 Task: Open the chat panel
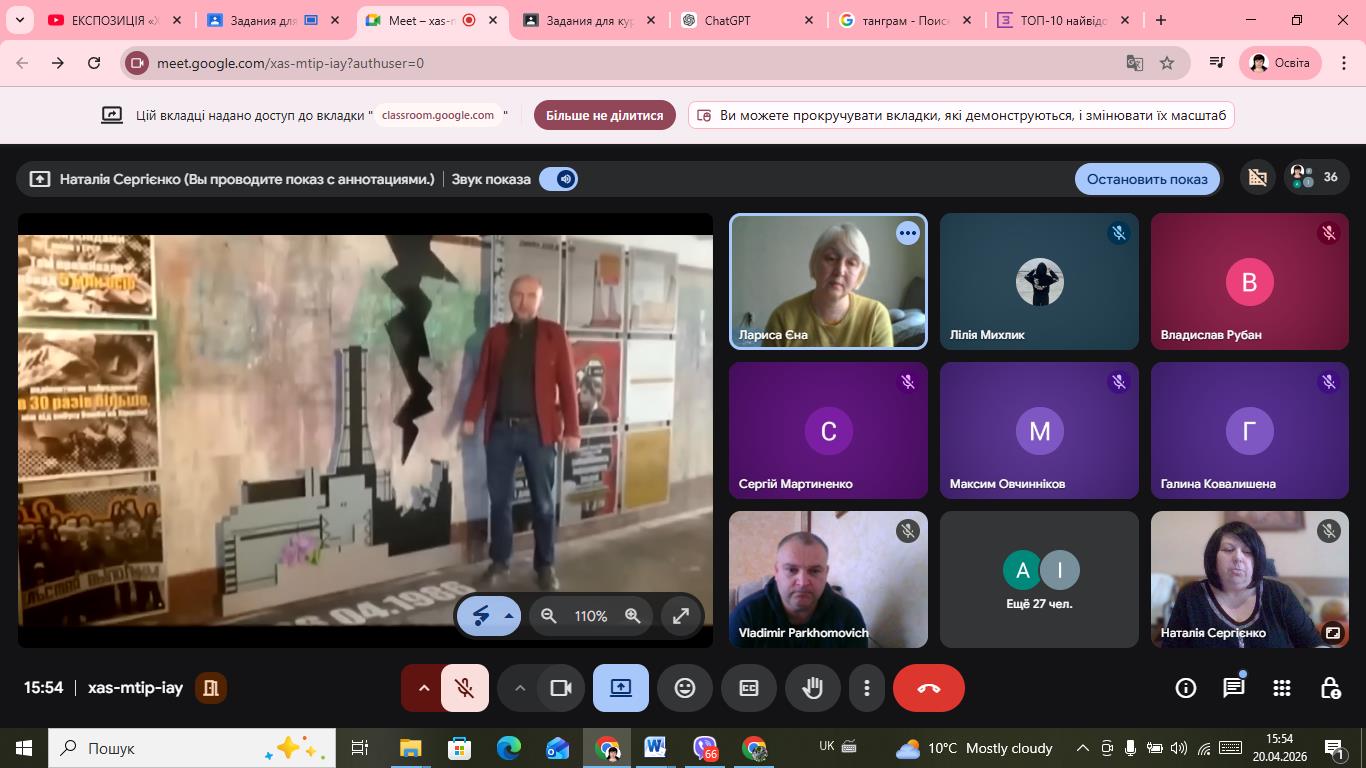[x=1234, y=688]
